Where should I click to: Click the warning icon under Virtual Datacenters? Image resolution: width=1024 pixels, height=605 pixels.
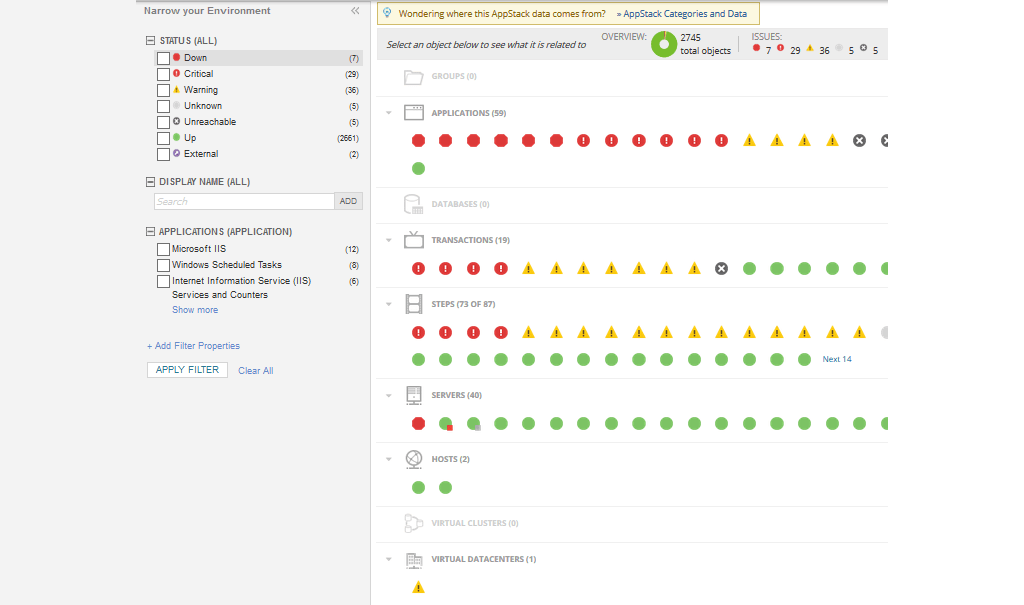coord(418,587)
